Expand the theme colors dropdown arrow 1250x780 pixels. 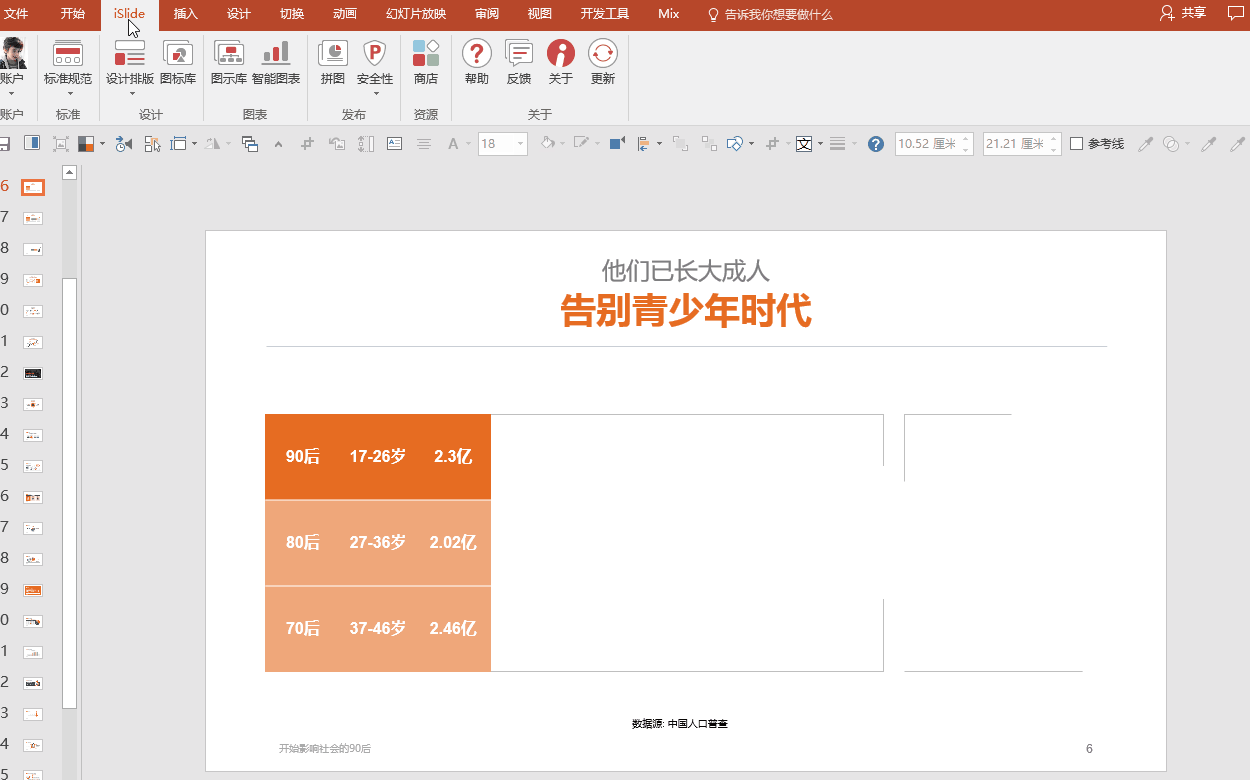tap(102, 144)
